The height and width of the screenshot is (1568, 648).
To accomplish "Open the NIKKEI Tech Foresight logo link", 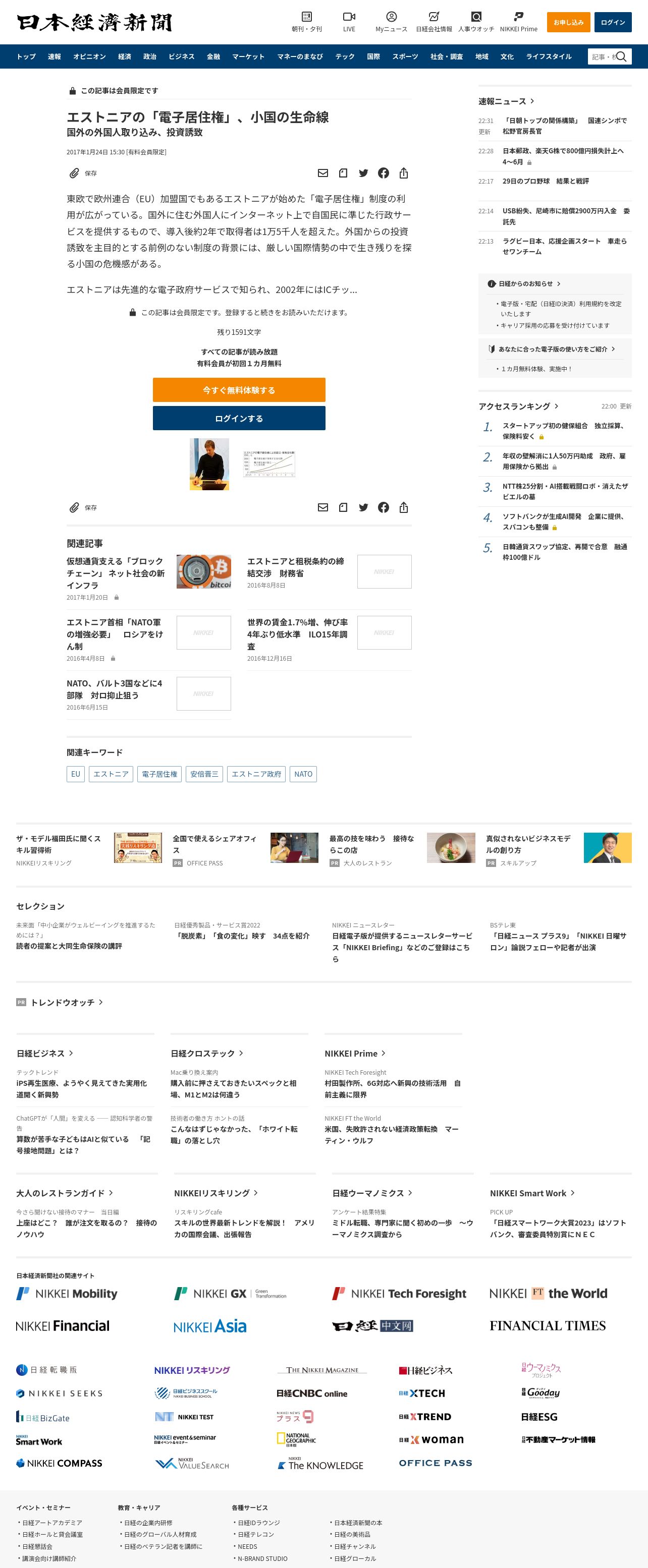I will coord(399,1294).
